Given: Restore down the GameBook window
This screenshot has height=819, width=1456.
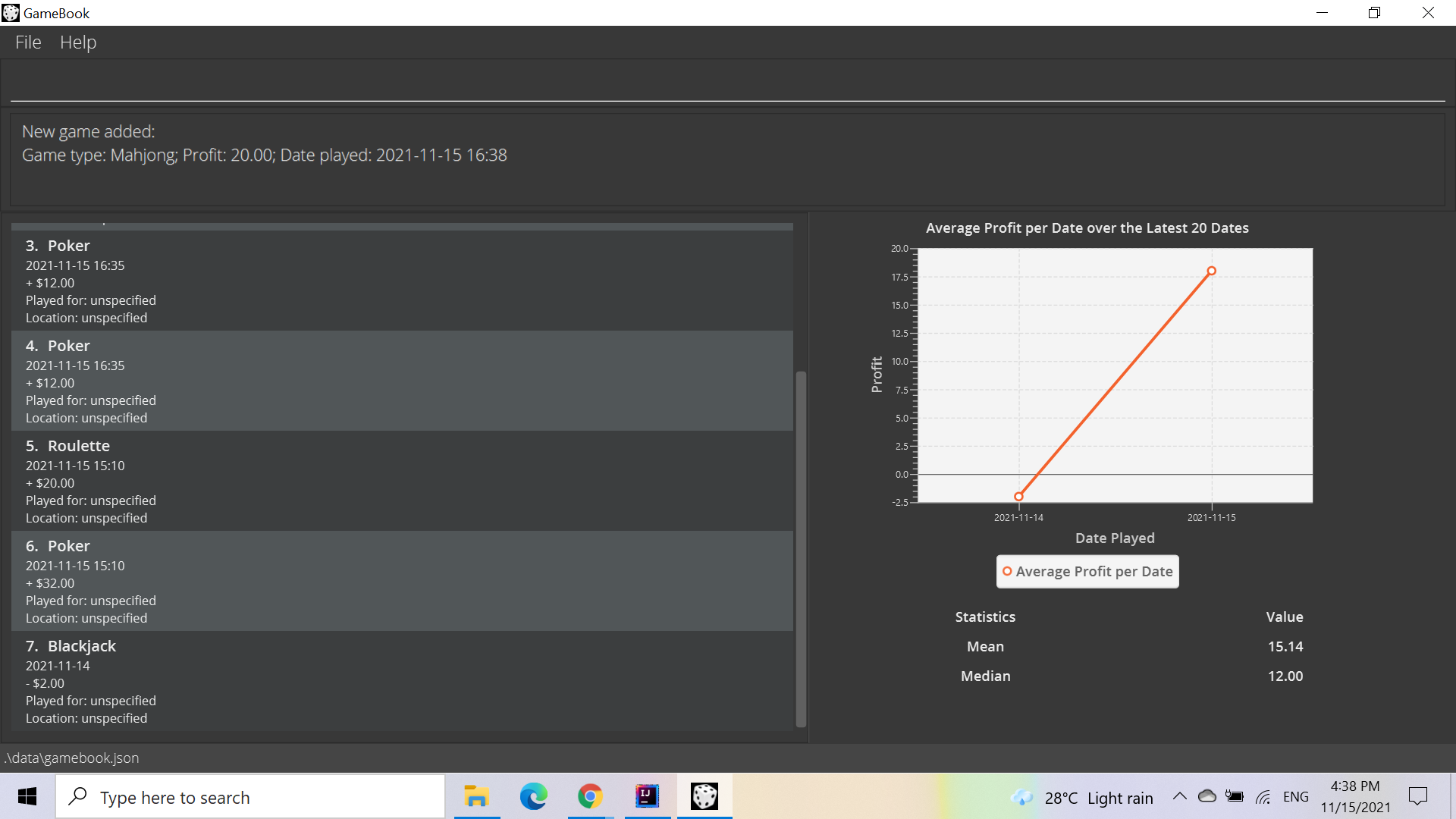Looking at the screenshot, I should point(1374,13).
